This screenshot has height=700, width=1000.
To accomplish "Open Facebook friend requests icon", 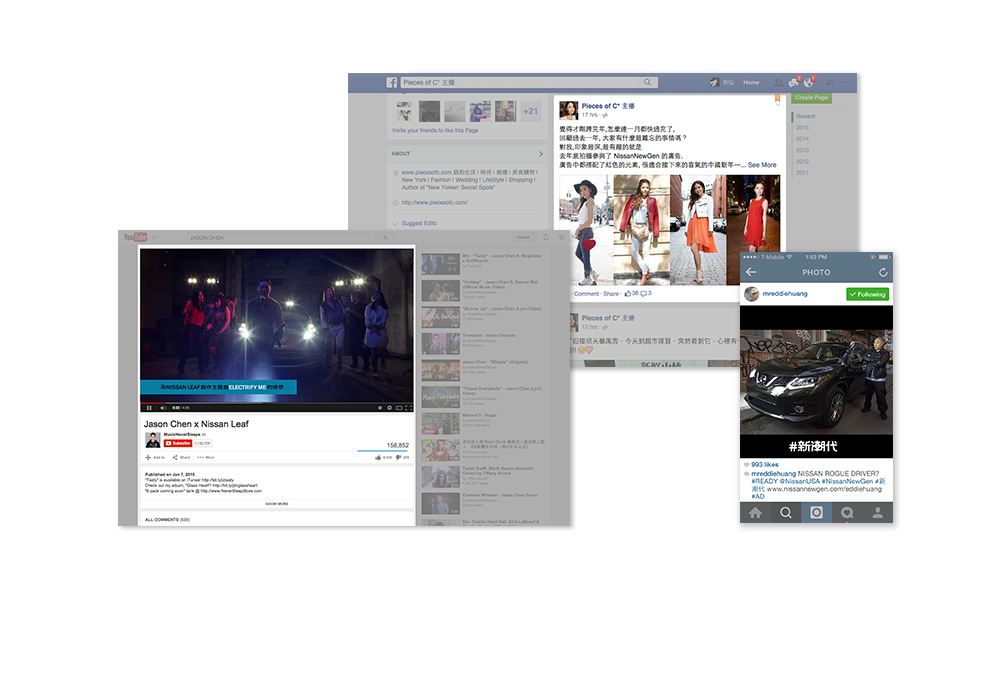I will 778,82.
